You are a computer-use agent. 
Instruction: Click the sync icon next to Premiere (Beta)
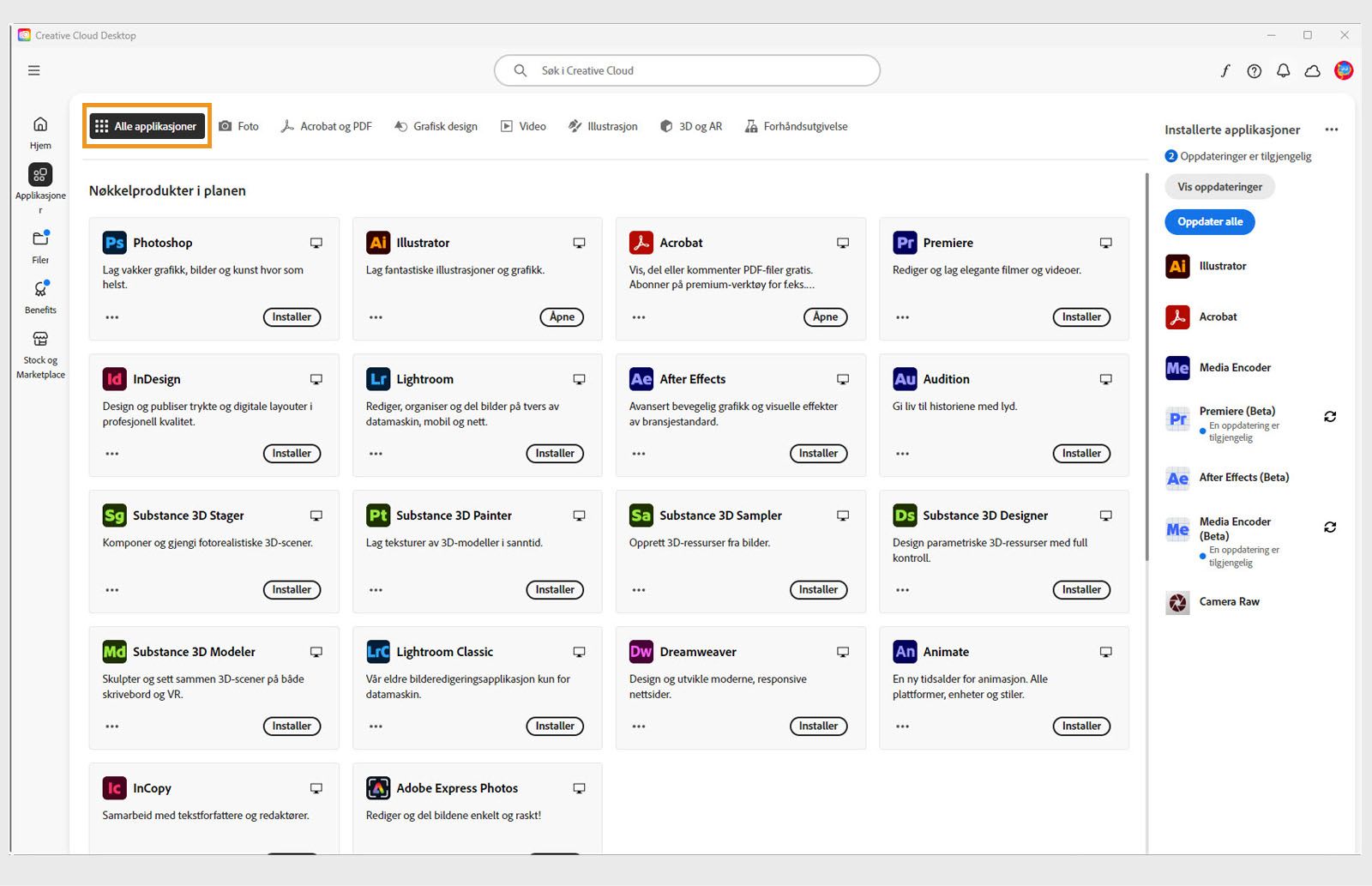(x=1330, y=417)
